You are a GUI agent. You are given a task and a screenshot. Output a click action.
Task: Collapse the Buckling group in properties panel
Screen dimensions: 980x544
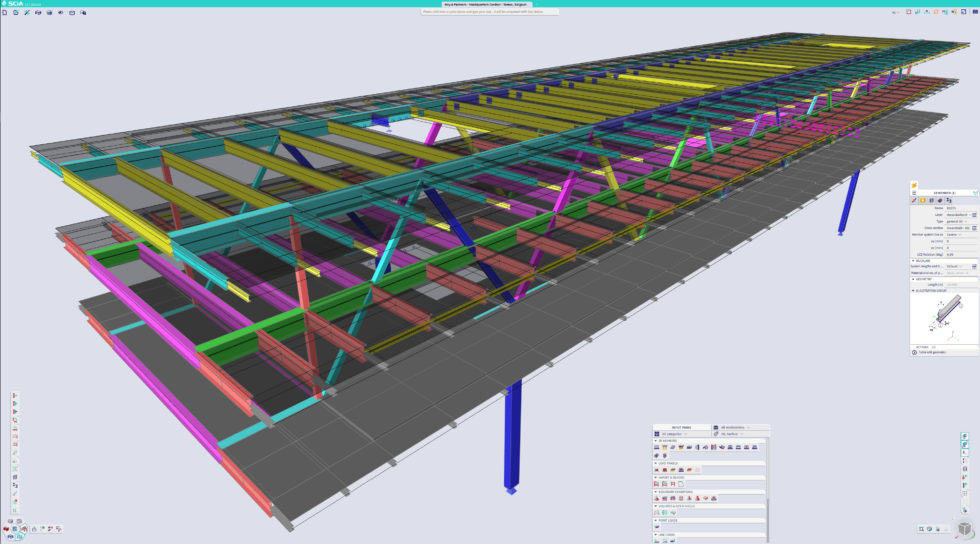pyautogui.click(x=914, y=260)
